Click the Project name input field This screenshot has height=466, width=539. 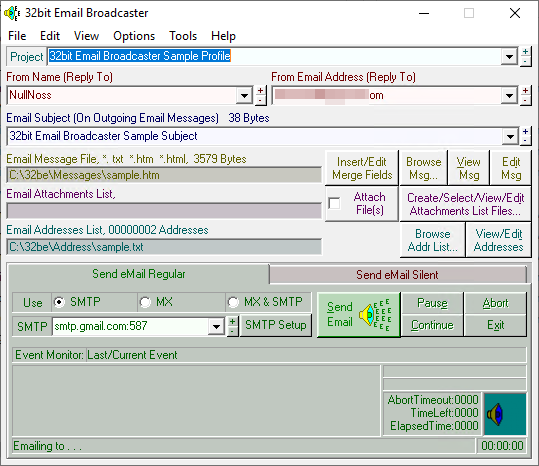pyautogui.click(x=274, y=56)
